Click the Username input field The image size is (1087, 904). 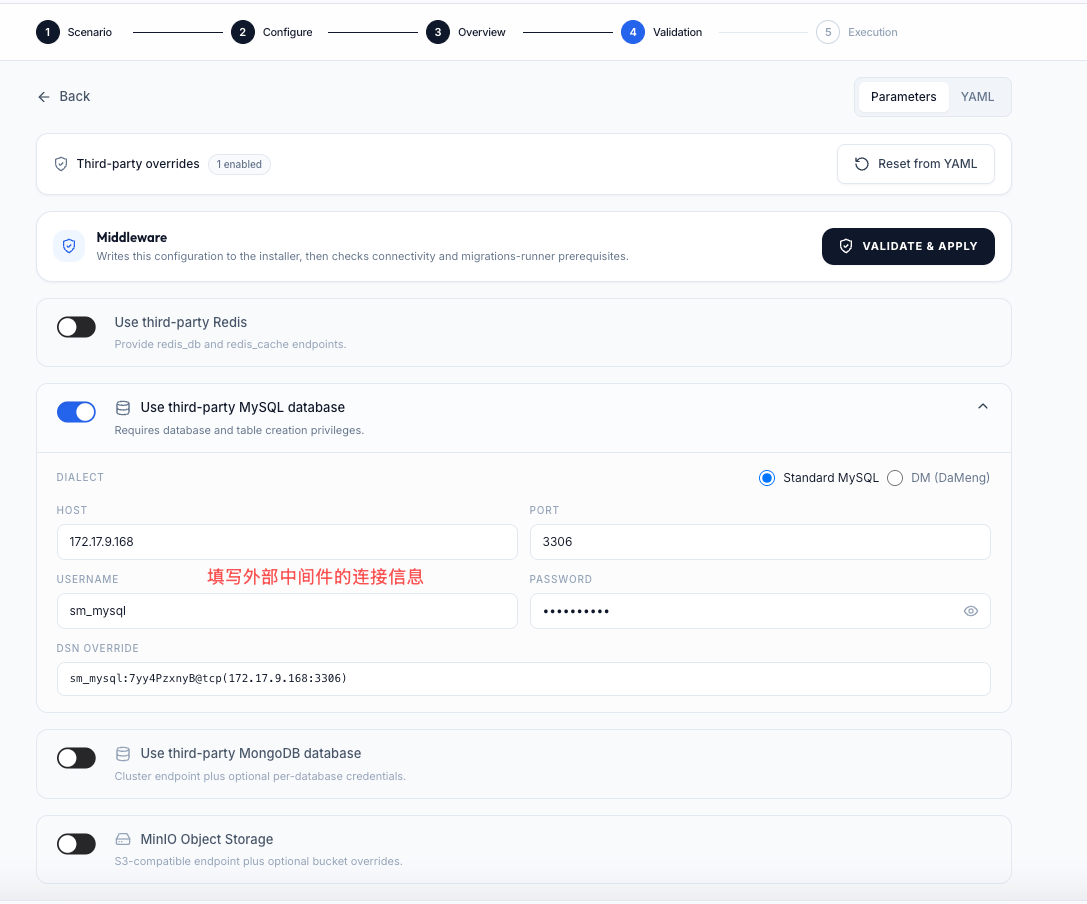click(287, 611)
